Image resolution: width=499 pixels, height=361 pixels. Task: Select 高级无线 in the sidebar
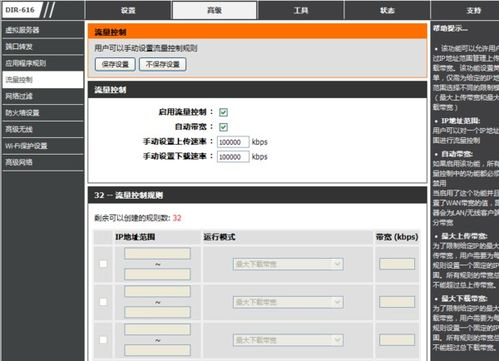pos(43,129)
